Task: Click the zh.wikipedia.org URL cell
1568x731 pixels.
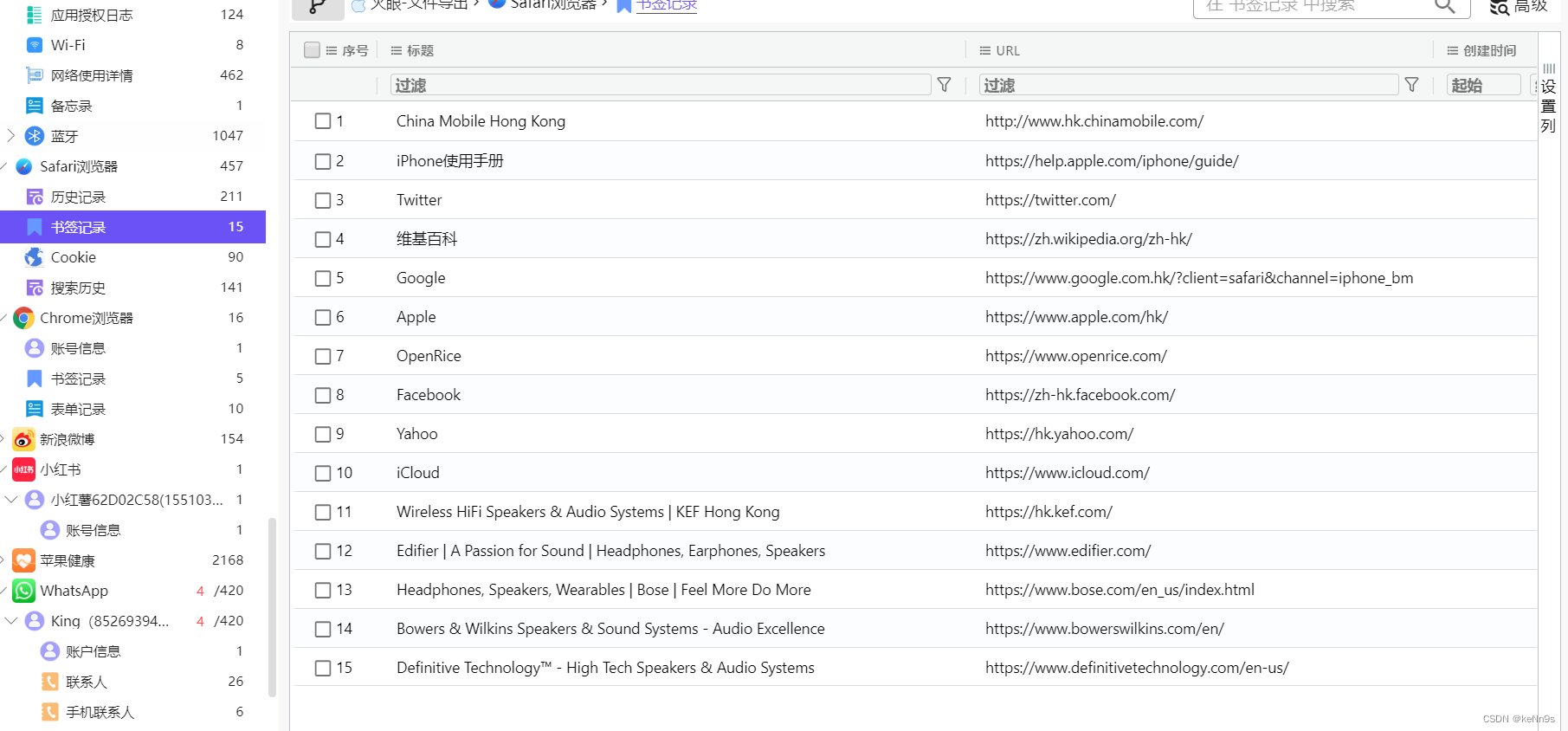Action: [1088, 239]
